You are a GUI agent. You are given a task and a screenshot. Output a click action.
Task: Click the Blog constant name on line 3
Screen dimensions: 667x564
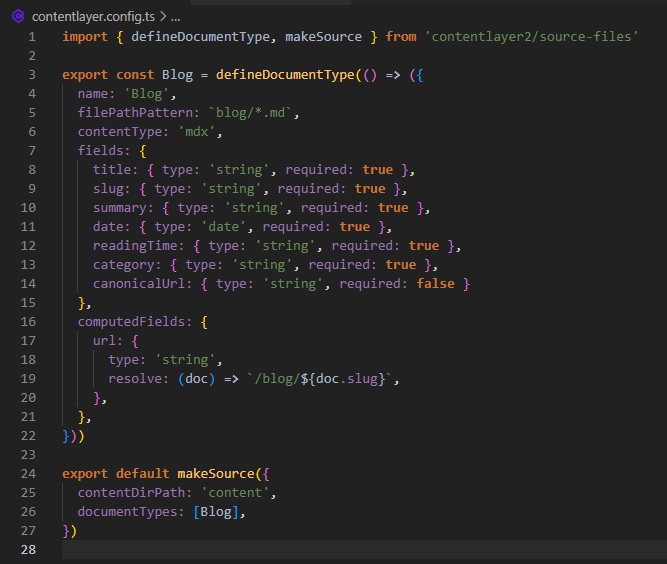point(177,75)
